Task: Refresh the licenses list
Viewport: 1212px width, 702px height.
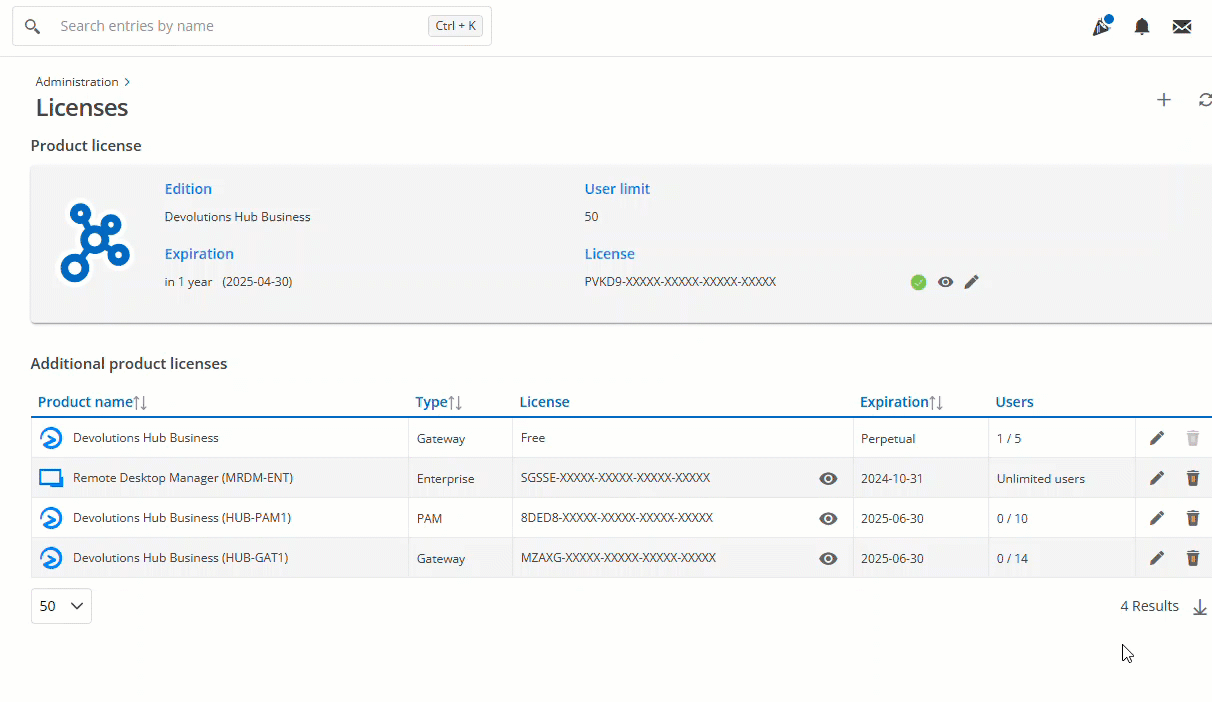Action: click(x=1205, y=100)
